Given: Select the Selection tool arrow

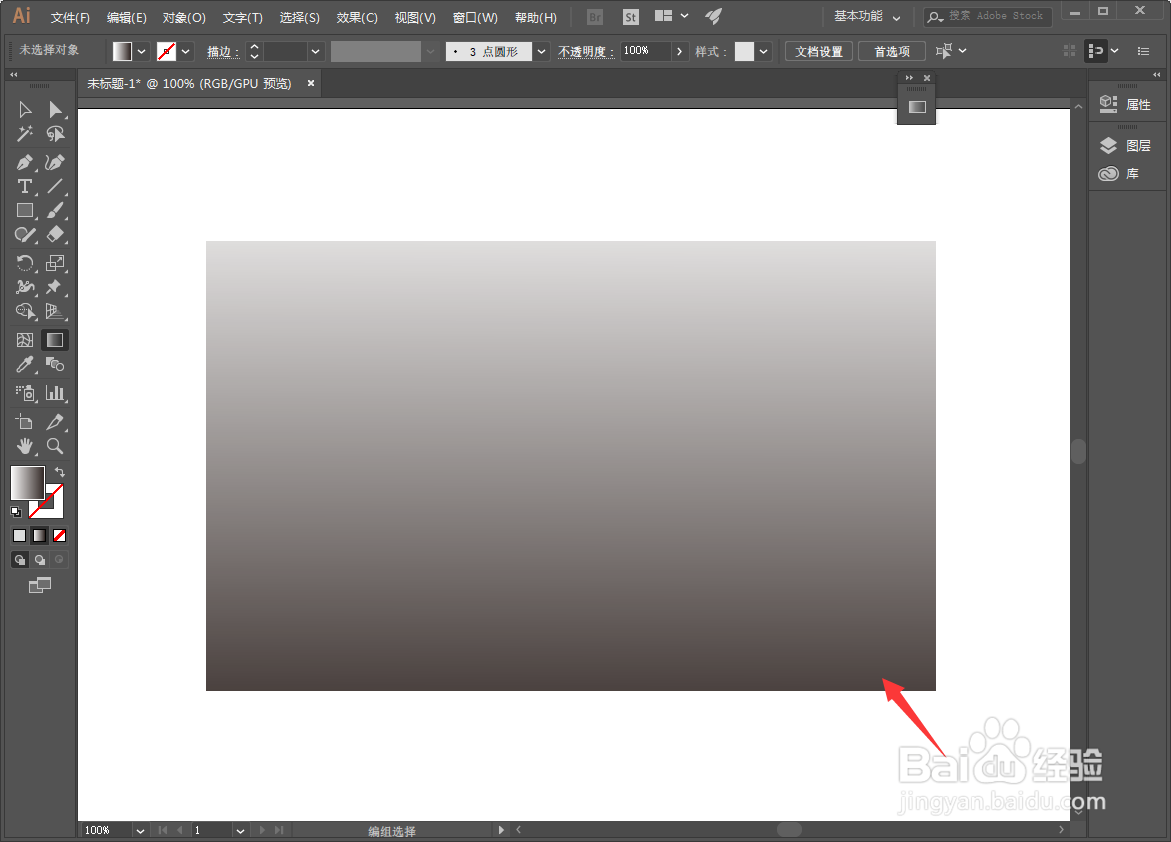Looking at the screenshot, I should (x=25, y=110).
